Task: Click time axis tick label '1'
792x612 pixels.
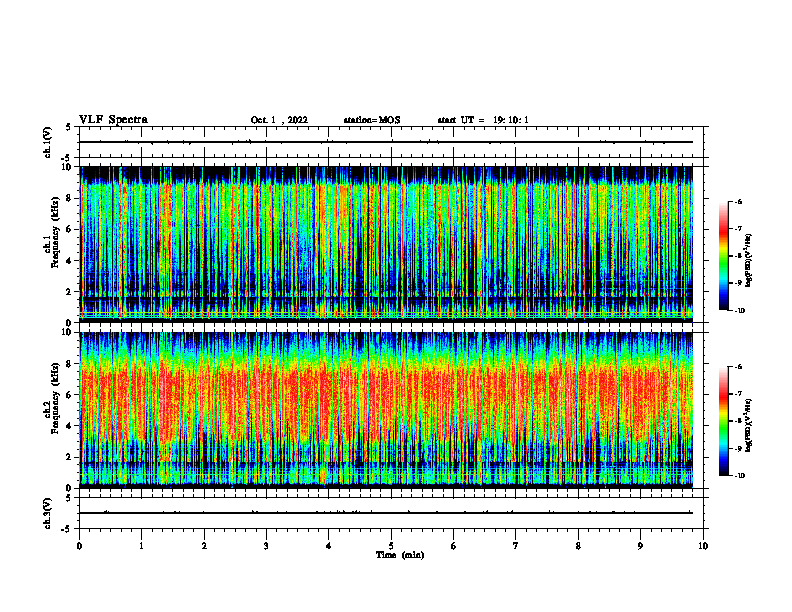Action: [142, 546]
